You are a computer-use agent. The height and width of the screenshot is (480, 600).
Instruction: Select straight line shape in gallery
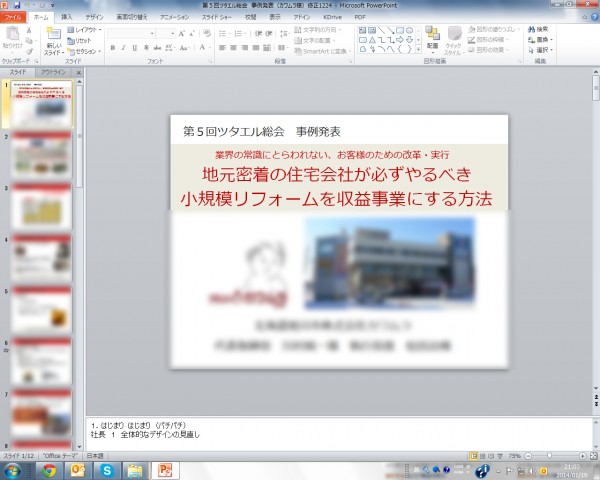coord(381,30)
